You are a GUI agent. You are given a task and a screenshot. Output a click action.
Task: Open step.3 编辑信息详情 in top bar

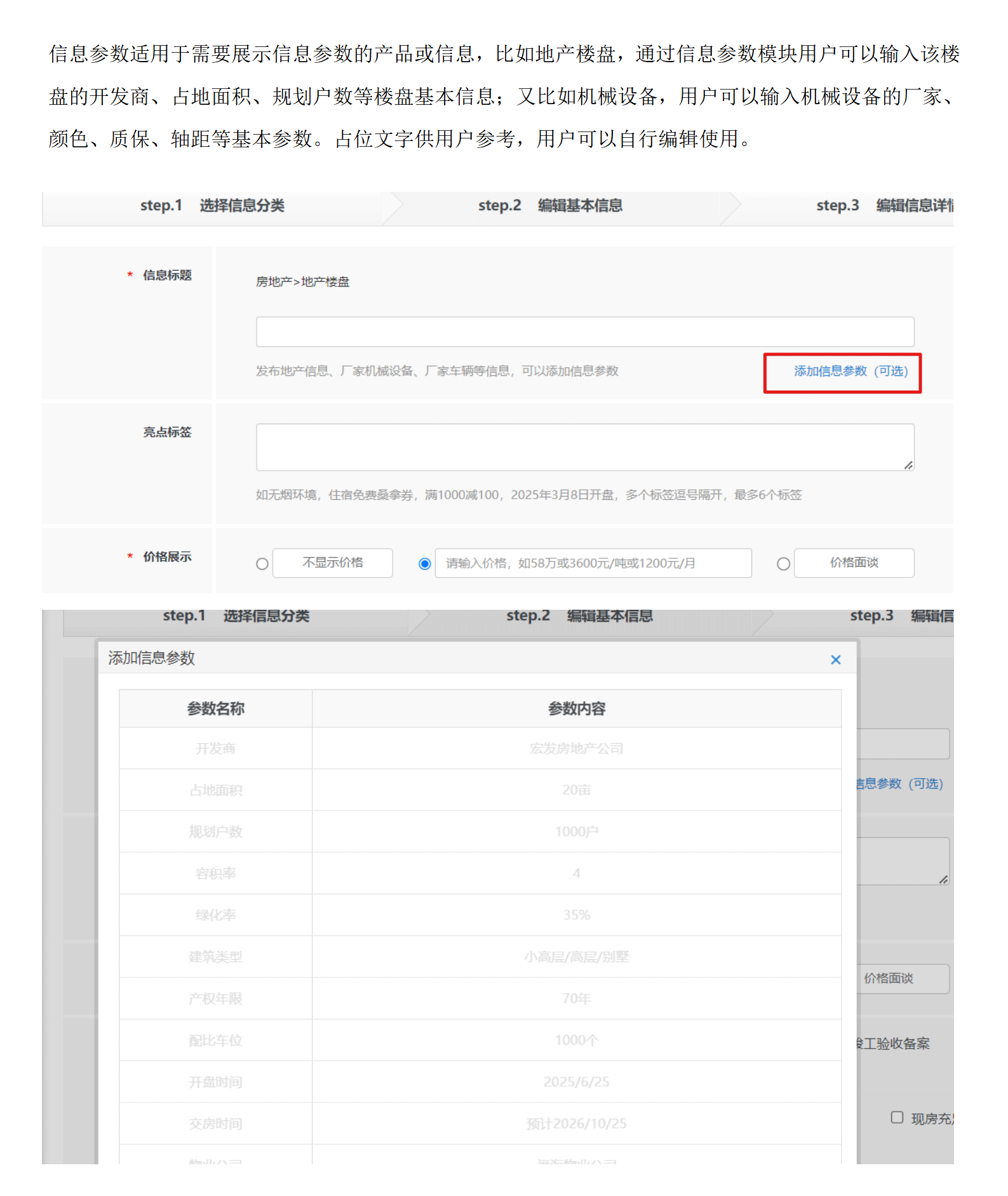tap(884, 206)
